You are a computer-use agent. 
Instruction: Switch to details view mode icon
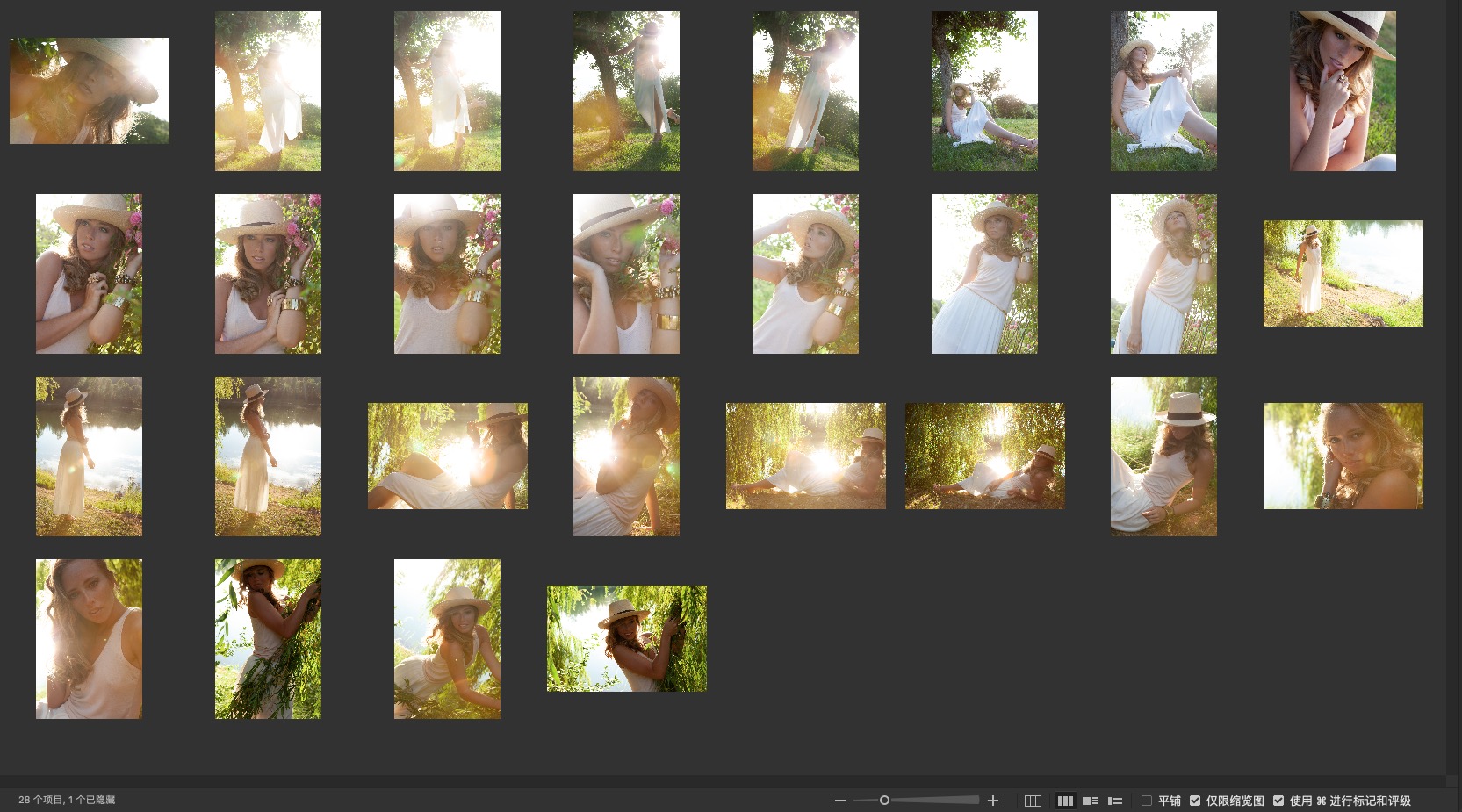[1090, 801]
